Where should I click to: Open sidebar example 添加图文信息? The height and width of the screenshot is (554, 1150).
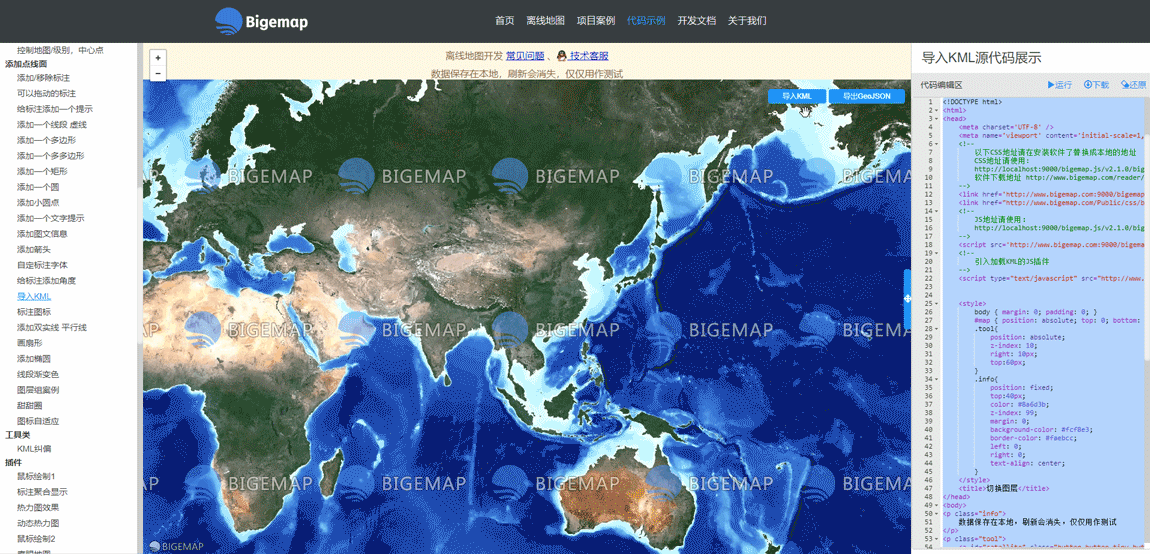pyautogui.click(x=43, y=233)
